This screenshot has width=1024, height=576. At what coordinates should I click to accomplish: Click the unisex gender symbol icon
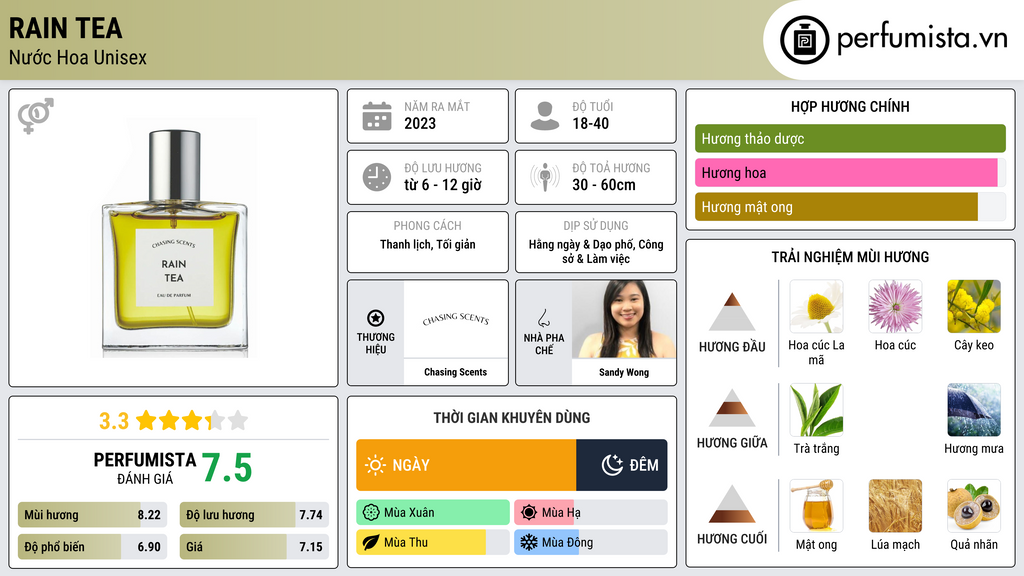(x=36, y=116)
